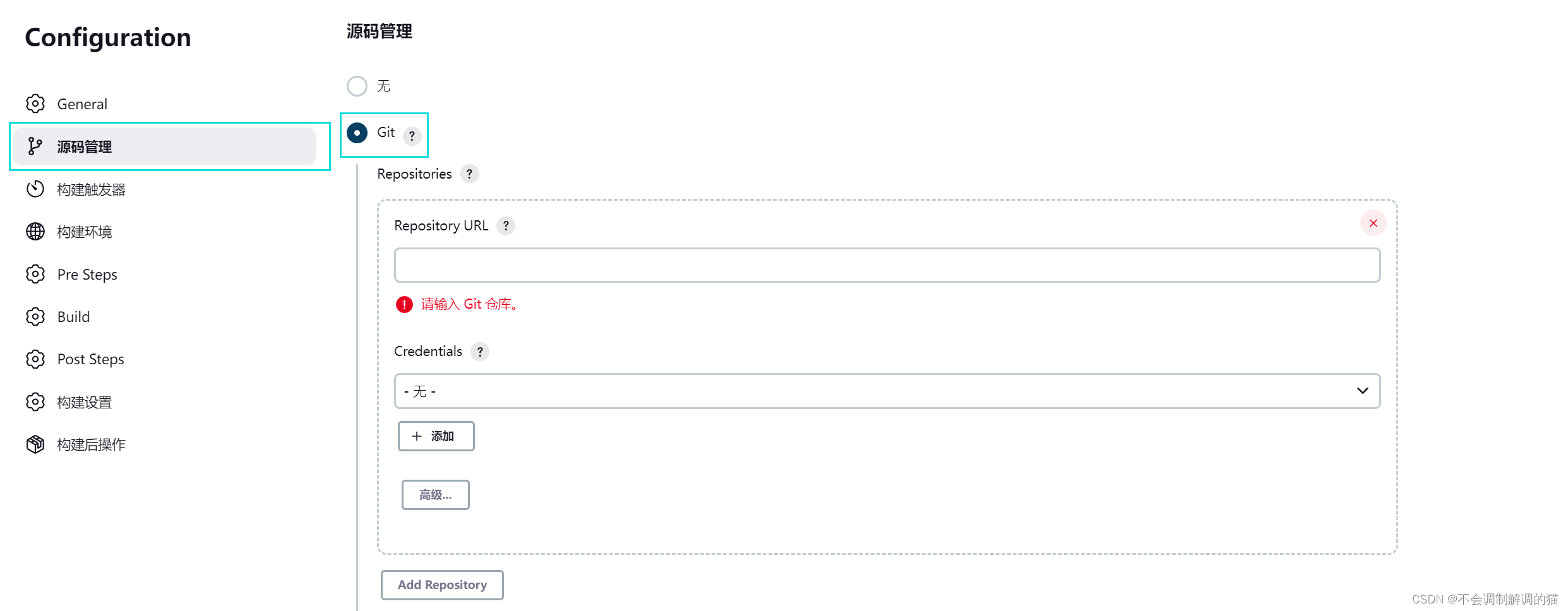Viewport: 1568px width, 611px height.
Task: Click the Git option help question mark
Action: [x=412, y=136]
